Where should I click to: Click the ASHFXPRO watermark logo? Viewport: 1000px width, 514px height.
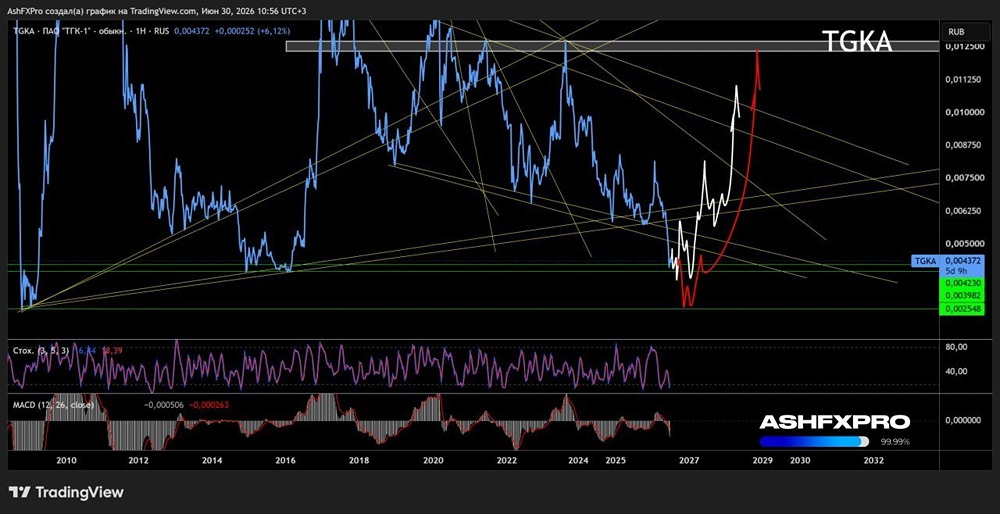point(835,422)
